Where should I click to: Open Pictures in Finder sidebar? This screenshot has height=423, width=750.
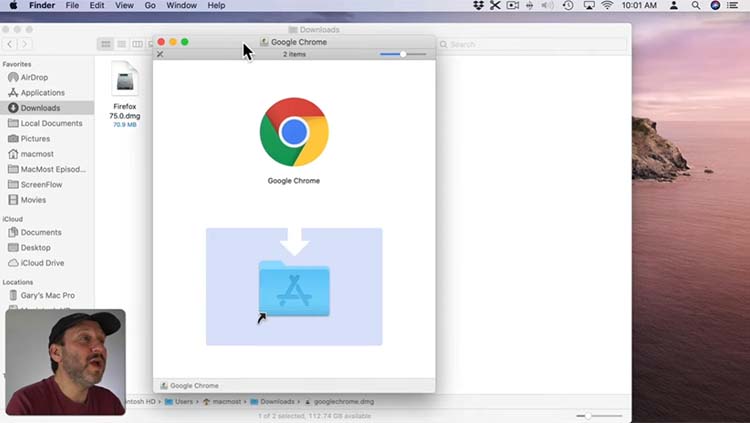click(x=47, y=138)
